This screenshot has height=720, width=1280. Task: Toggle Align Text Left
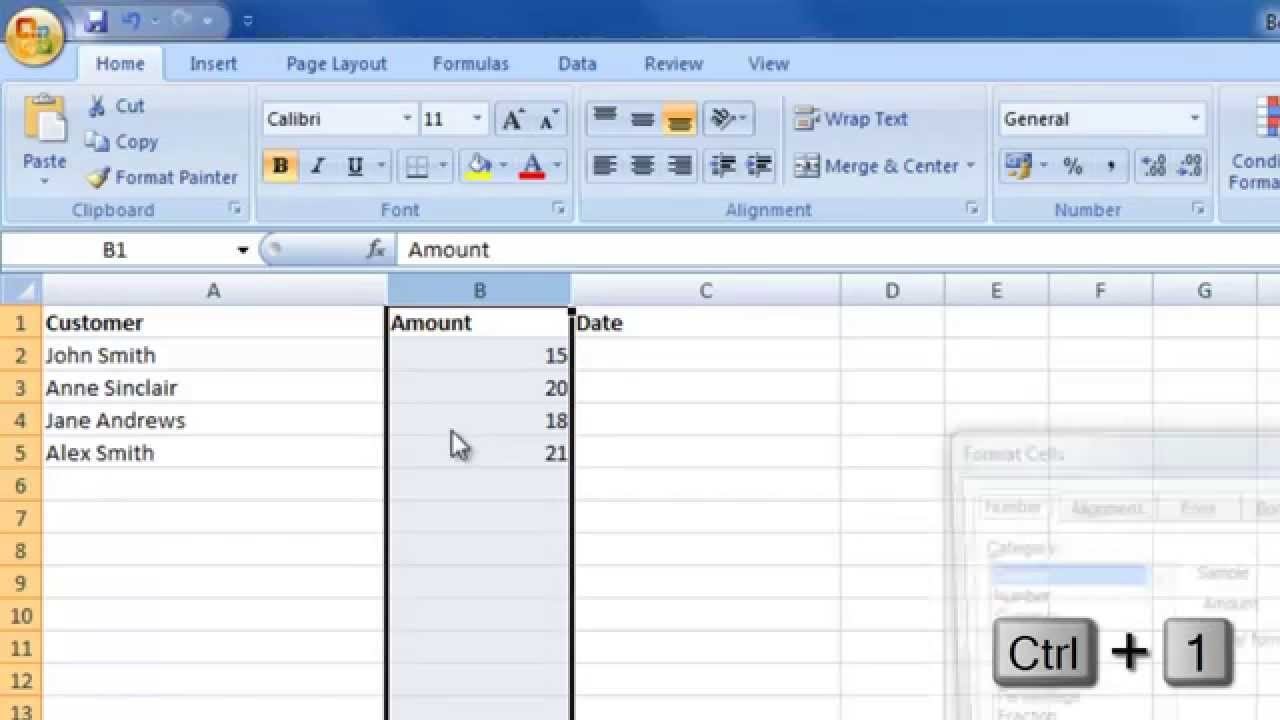(x=605, y=166)
